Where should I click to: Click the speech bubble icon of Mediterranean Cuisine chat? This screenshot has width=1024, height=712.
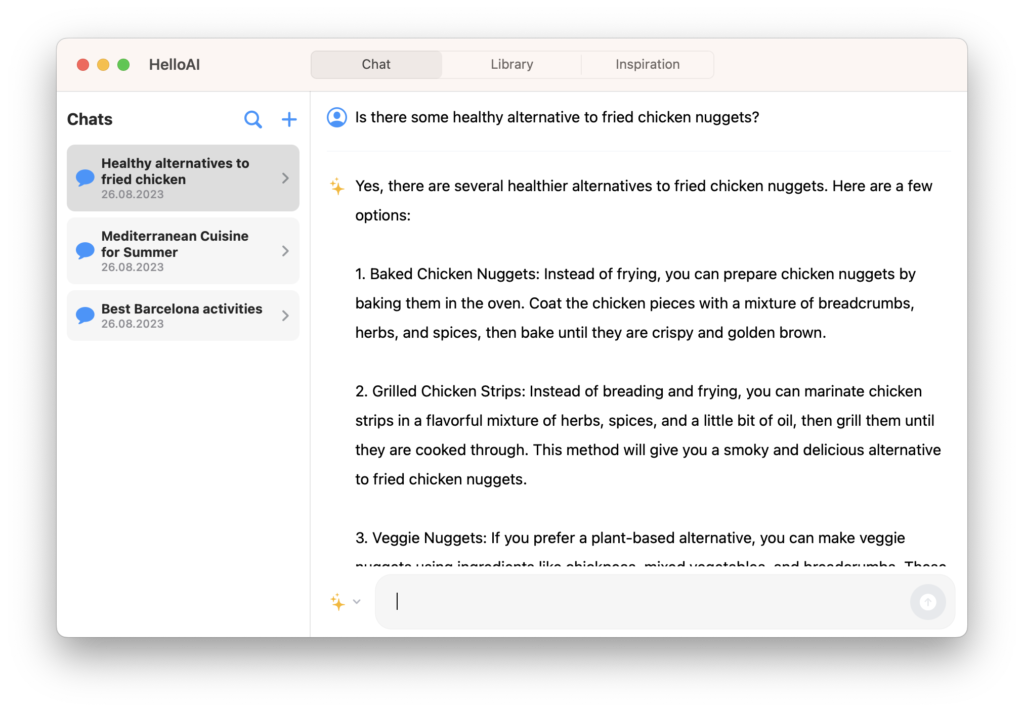(85, 250)
